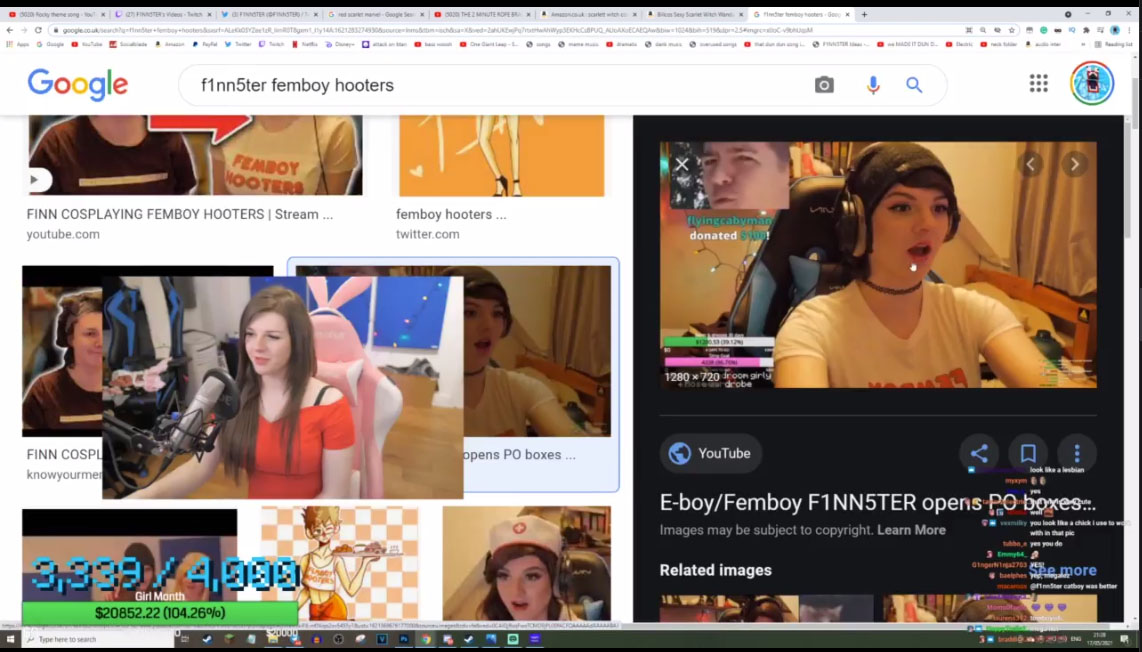
Task: Switch to the Amazon.co.uk scarlett witch tab
Action: [x=587, y=15]
